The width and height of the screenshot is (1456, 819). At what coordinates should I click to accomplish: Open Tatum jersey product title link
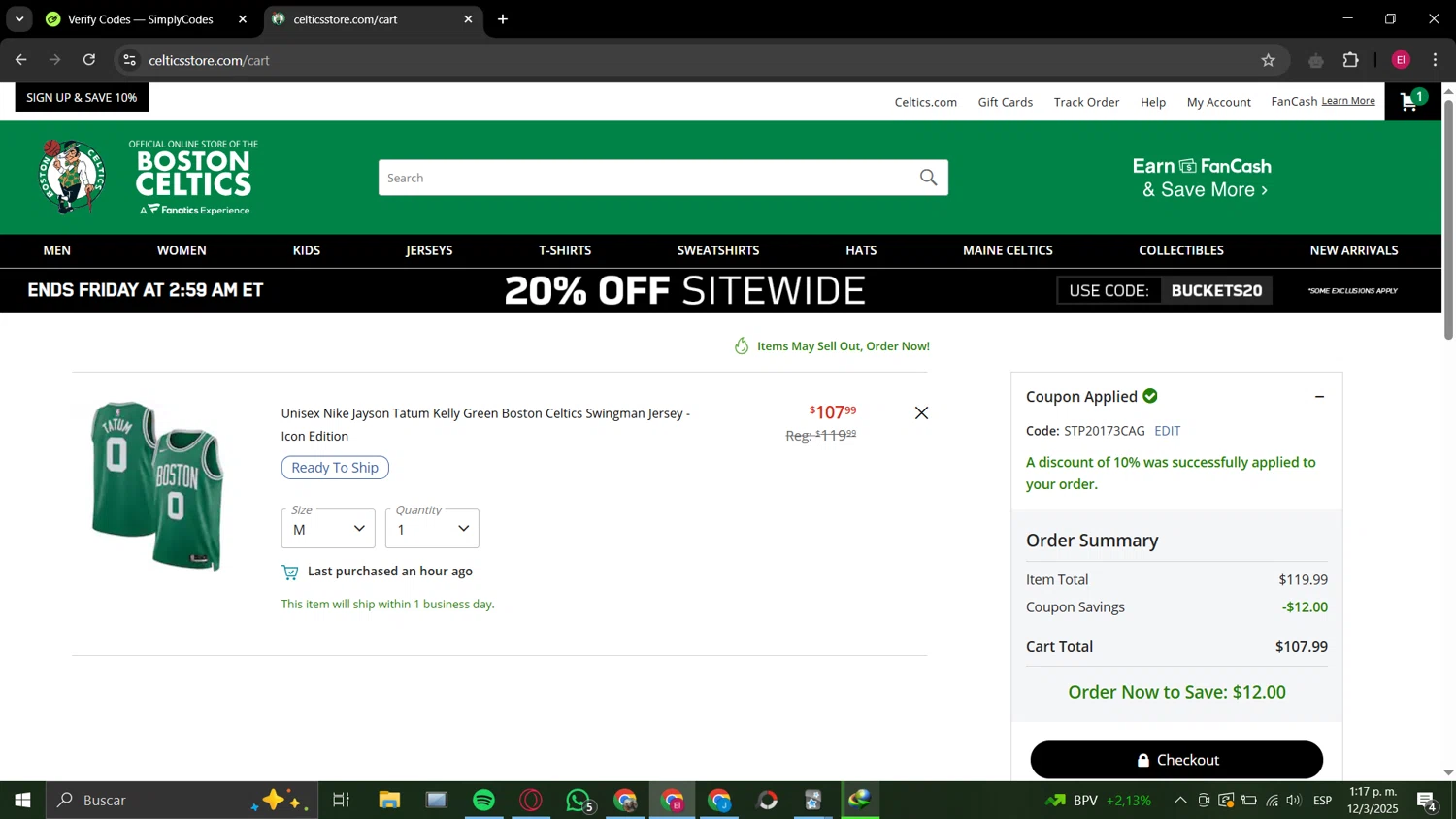[x=485, y=425]
